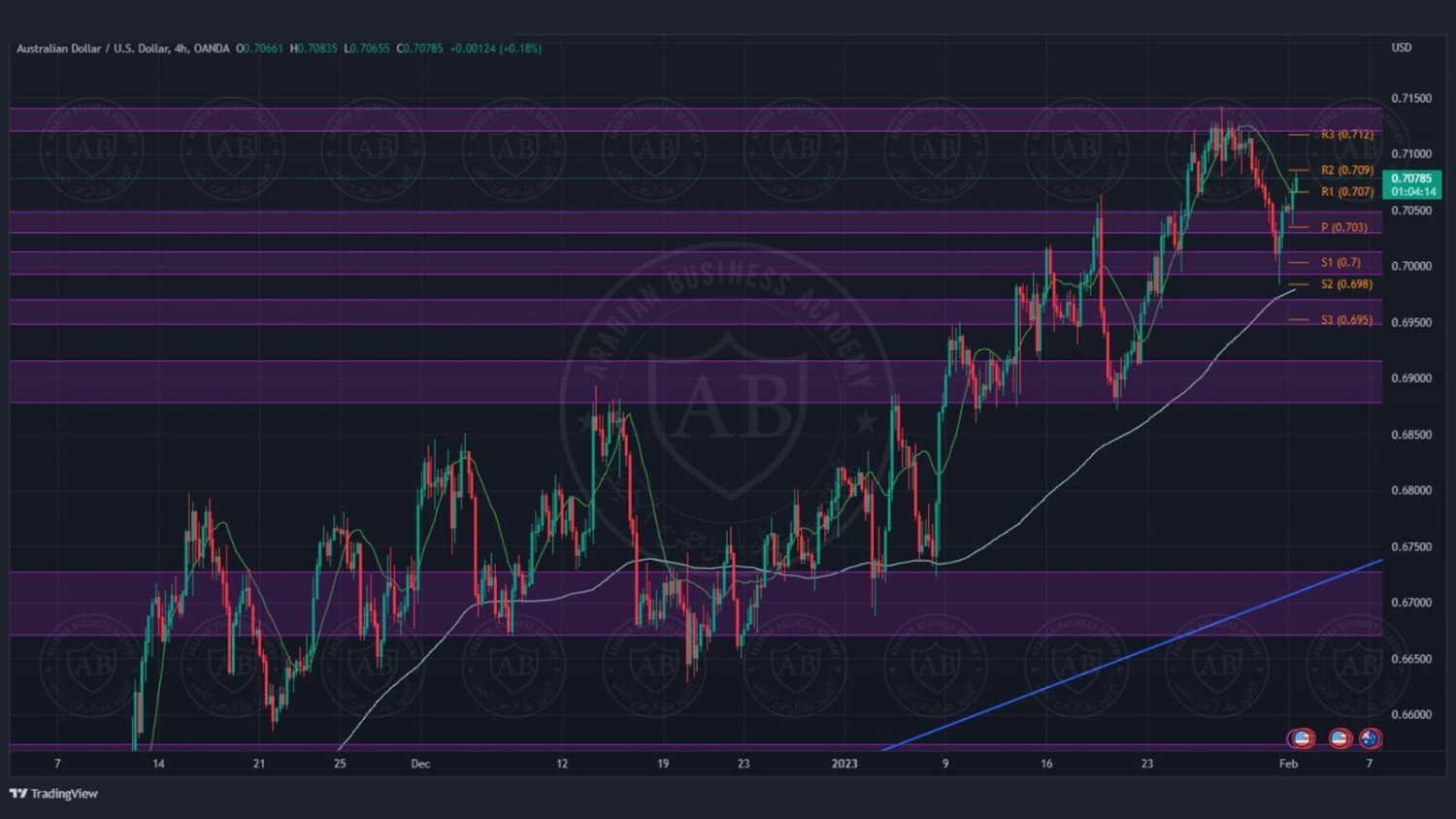Viewport: 1456px width, 819px height.
Task: Click 0.71500 on the price axis
Action: pos(1411,99)
